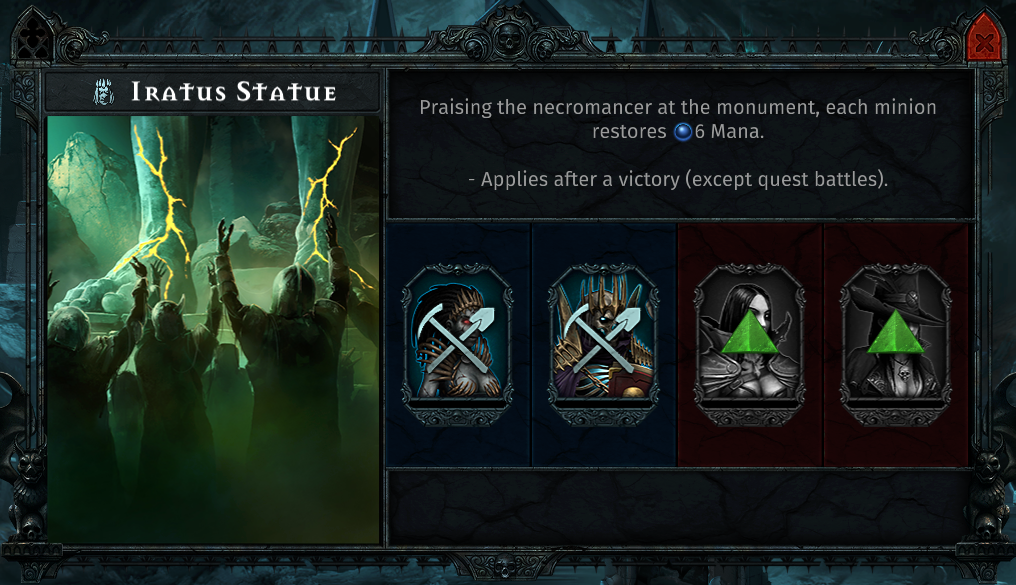Click the Iratus Statue title header
The width and height of the screenshot is (1016, 585).
click(213, 92)
